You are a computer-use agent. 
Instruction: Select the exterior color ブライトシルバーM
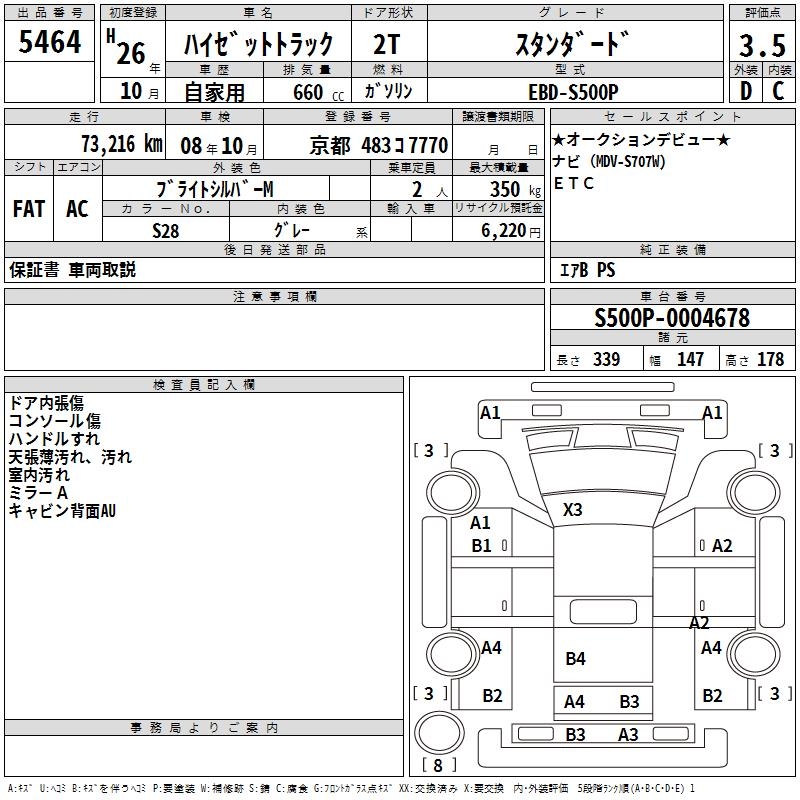coord(215,189)
